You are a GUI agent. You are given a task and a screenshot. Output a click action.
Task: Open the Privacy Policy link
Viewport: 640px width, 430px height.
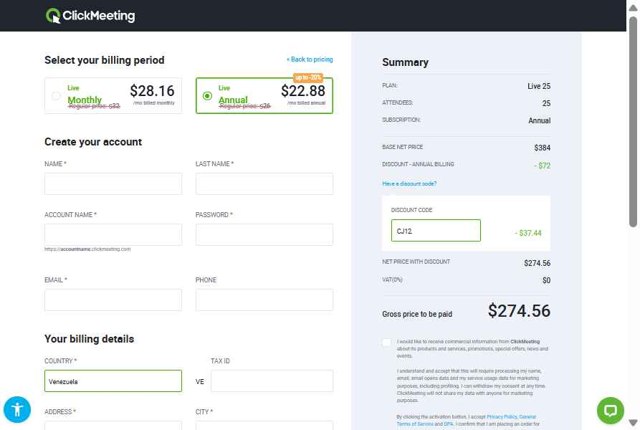click(502, 417)
